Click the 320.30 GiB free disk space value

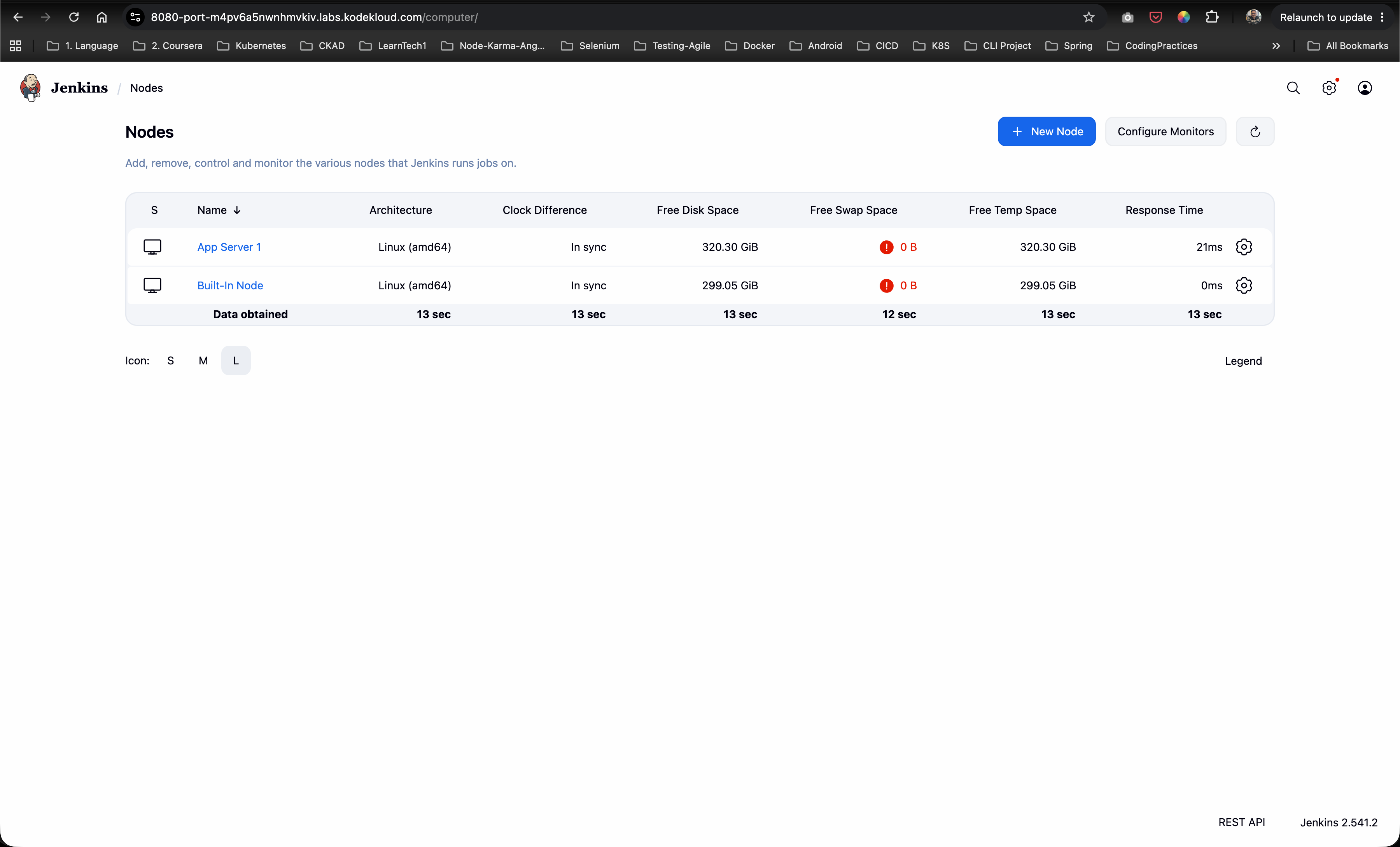tap(730, 247)
